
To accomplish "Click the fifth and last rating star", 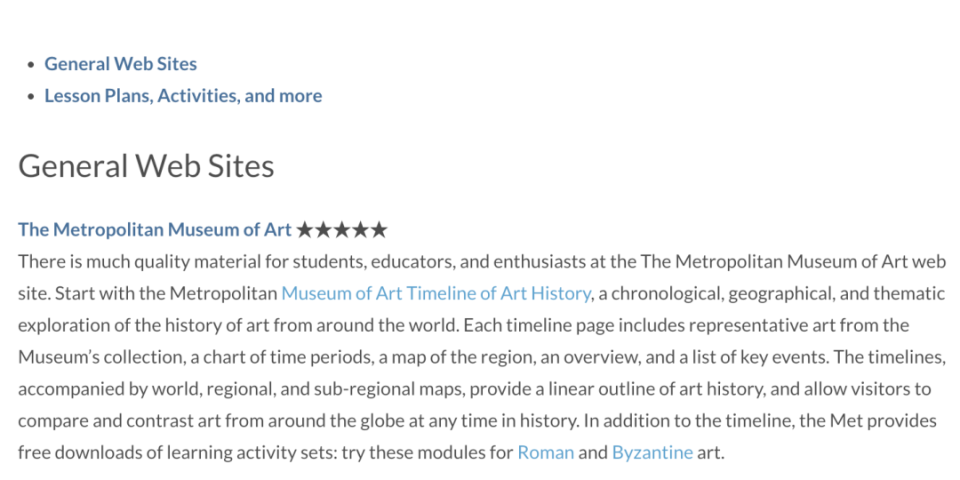I will [378, 230].
